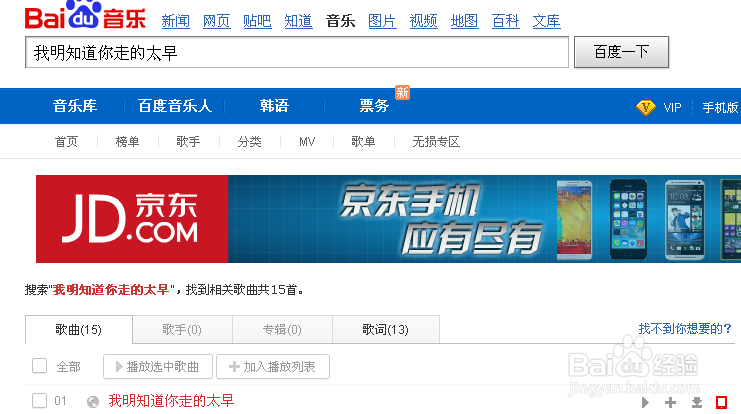Screen dimensions: 741x414
Task: Open 歌单 in the sub navigation
Action: (x=363, y=142)
